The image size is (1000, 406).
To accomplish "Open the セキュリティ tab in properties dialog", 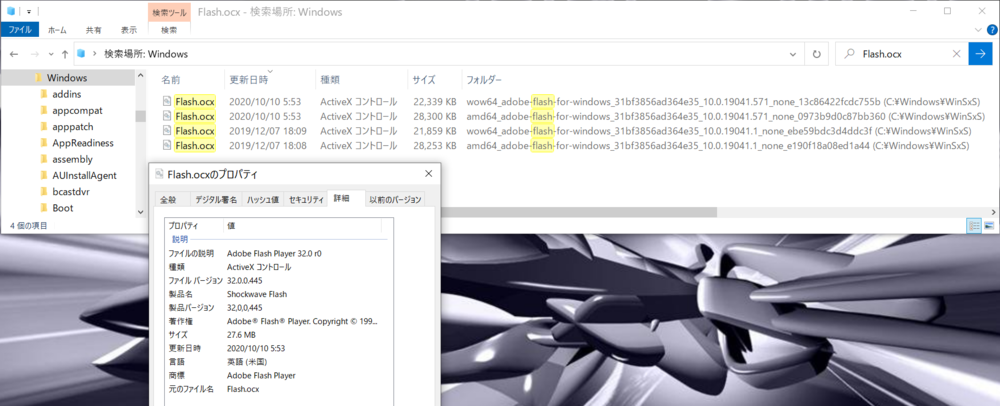I will point(305,199).
